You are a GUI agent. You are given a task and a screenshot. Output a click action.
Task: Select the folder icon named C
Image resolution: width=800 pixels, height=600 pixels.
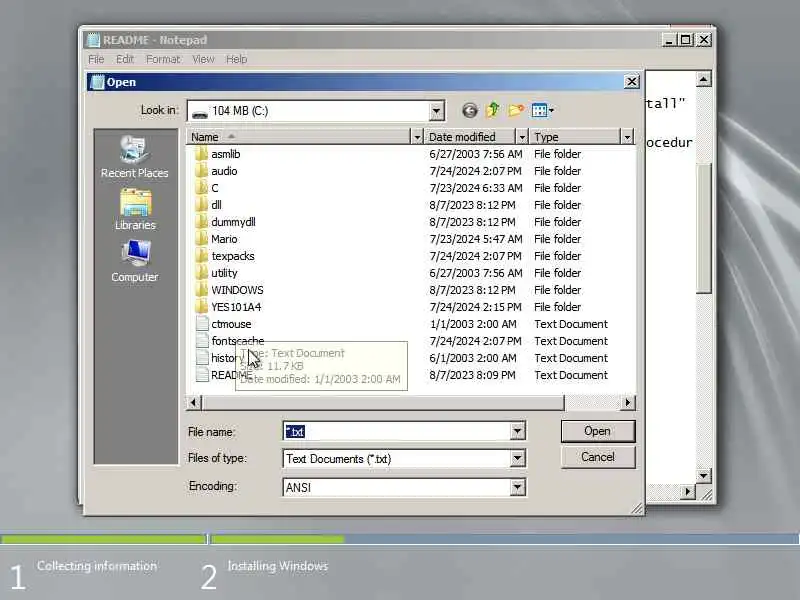click(202, 188)
